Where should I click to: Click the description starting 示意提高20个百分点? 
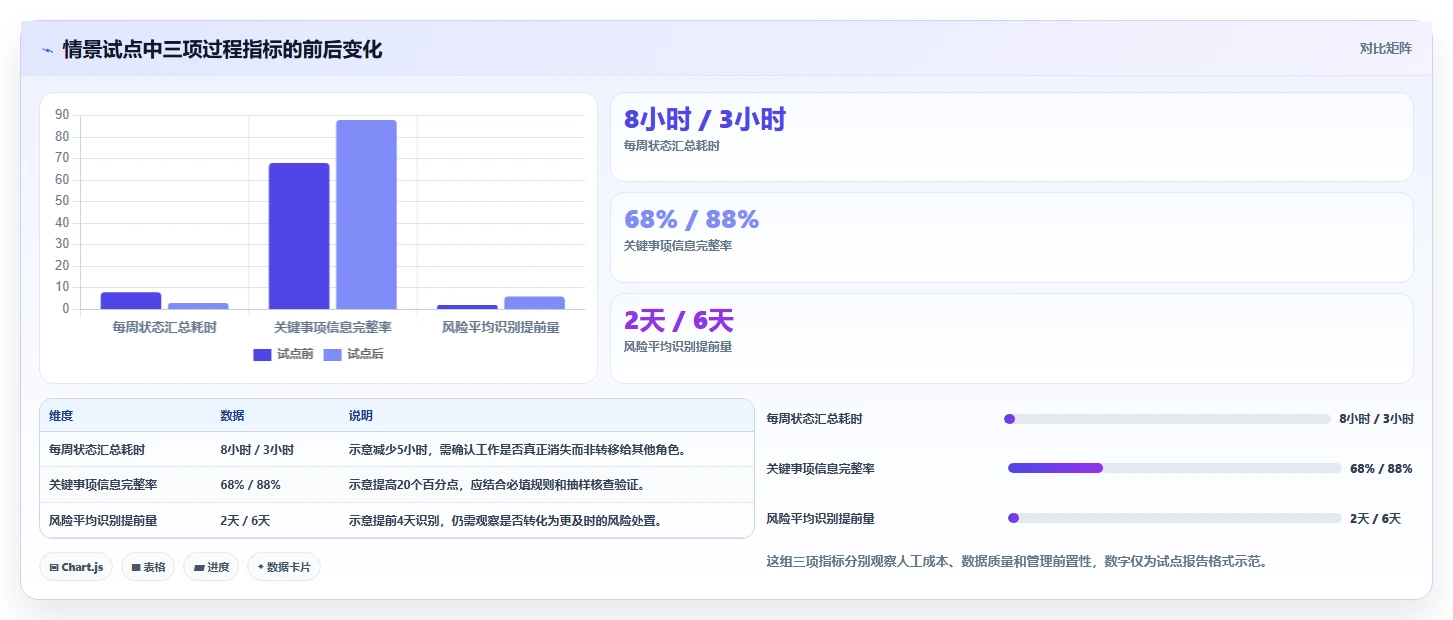coord(496,485)
